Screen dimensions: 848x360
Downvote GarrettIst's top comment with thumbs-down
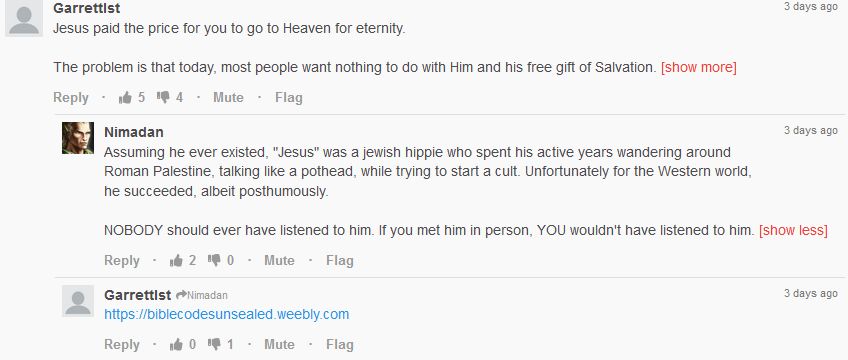coord(163,97)
